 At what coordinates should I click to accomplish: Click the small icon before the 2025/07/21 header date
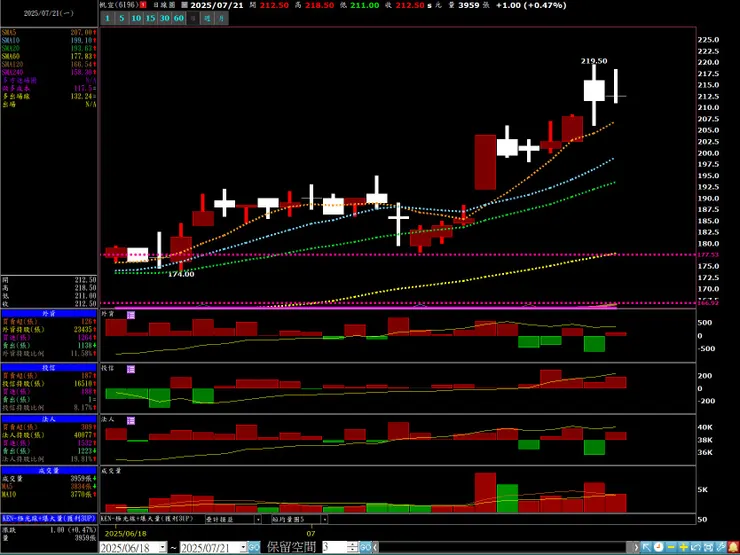tap(184, 5)
